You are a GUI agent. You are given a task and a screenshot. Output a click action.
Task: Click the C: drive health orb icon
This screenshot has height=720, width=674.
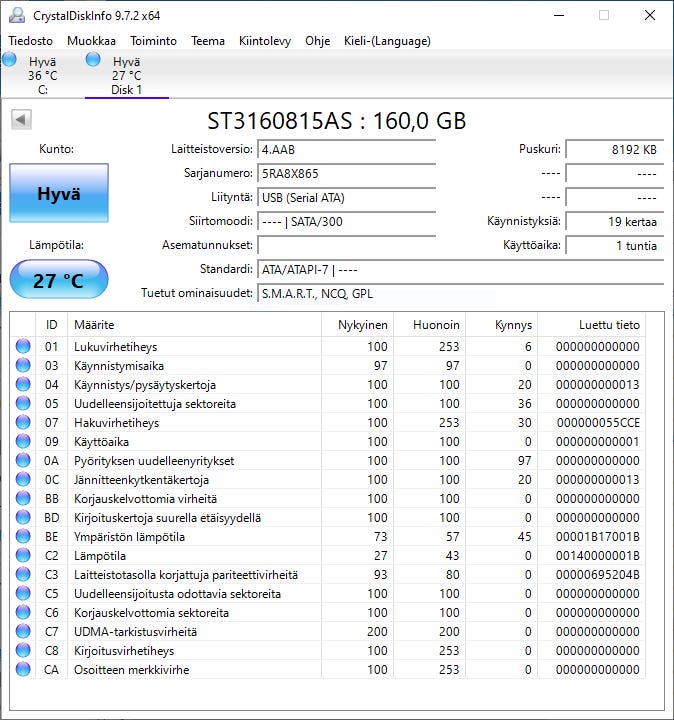(x=9, y=60)
